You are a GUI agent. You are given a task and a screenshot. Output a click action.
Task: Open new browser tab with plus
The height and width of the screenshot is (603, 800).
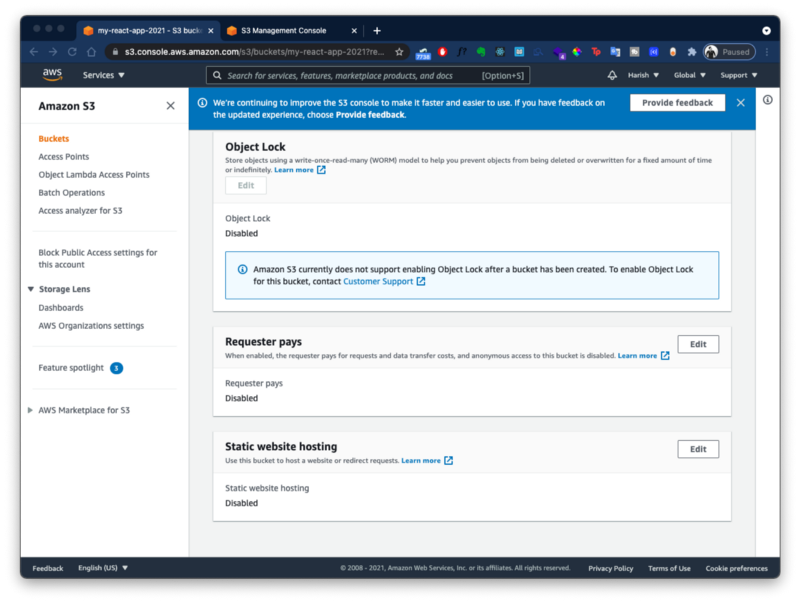point(377,31)
